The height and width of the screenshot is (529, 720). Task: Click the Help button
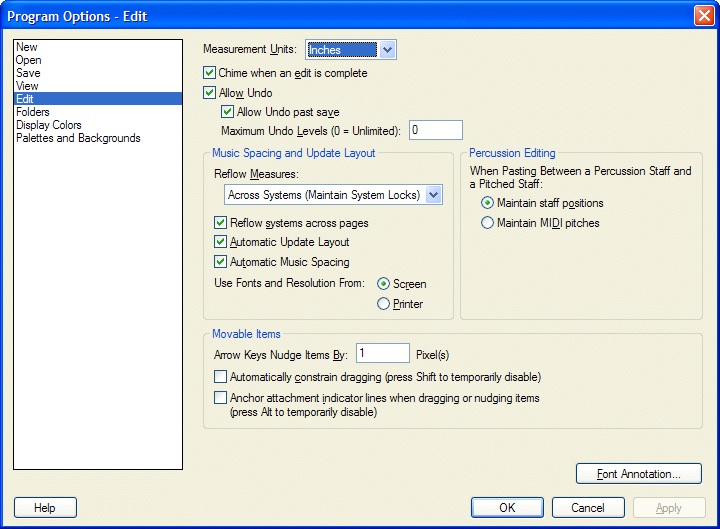[x=45, y=507]
